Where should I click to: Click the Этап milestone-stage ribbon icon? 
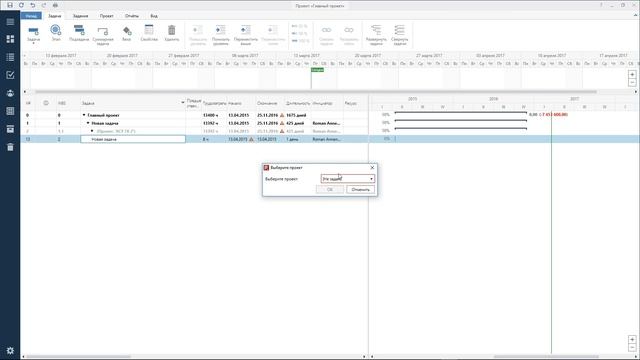click(x=56, y=33)
